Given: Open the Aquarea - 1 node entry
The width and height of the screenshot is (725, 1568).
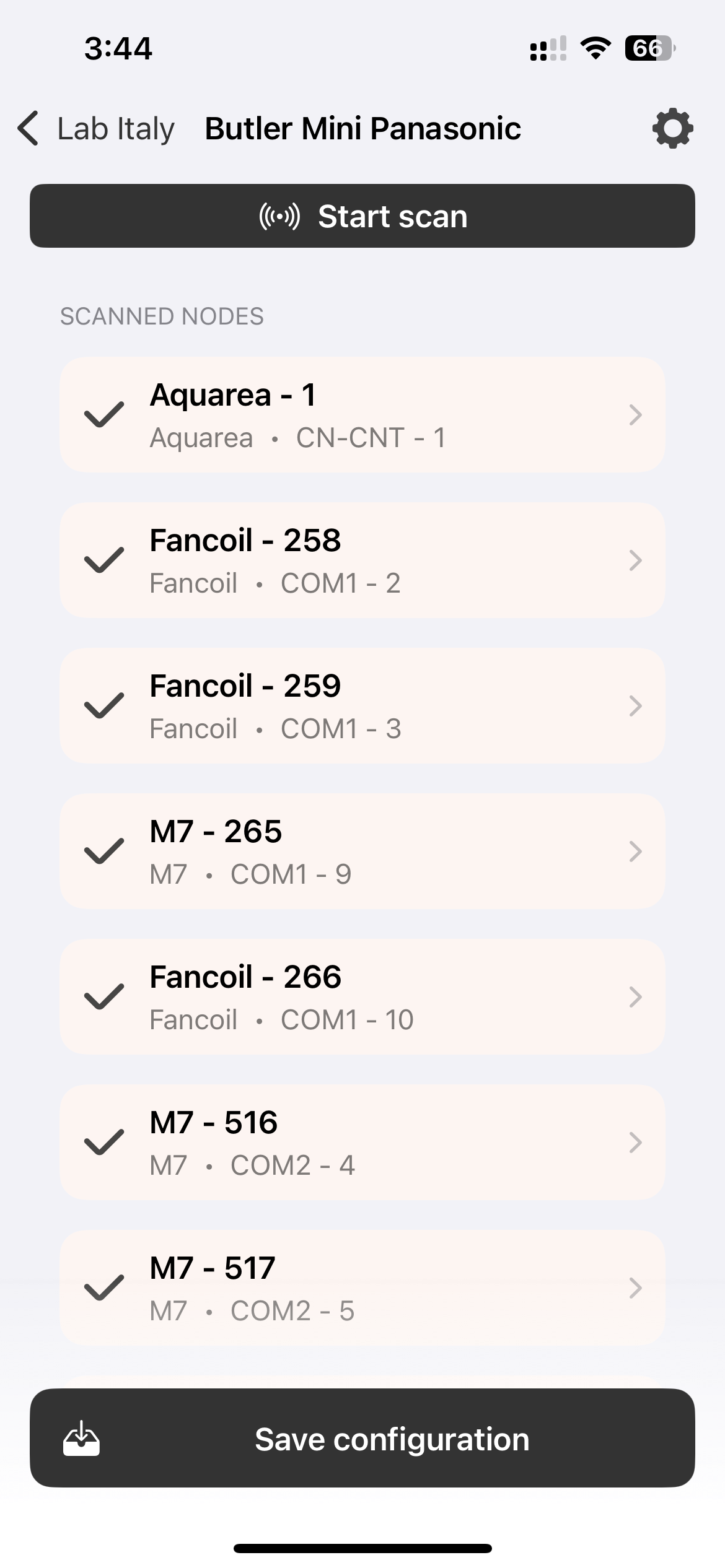Looking at the screenshot, I should (362, 415).
